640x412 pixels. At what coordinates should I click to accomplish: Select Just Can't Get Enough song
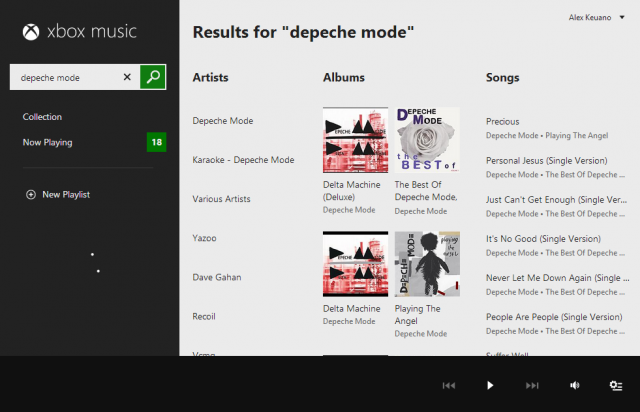point(556,200)
